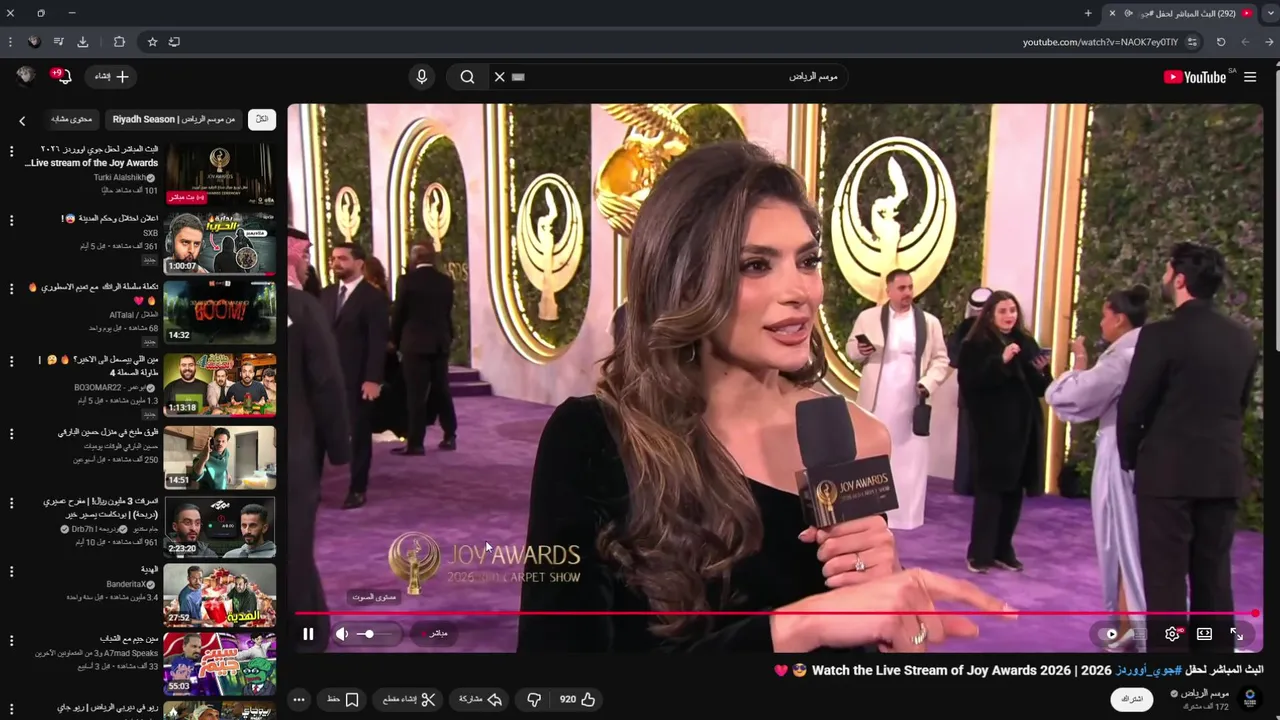Open the 27:52 Banderitax video thumbnail
The image size is (1280, 720).
point(219,594)
